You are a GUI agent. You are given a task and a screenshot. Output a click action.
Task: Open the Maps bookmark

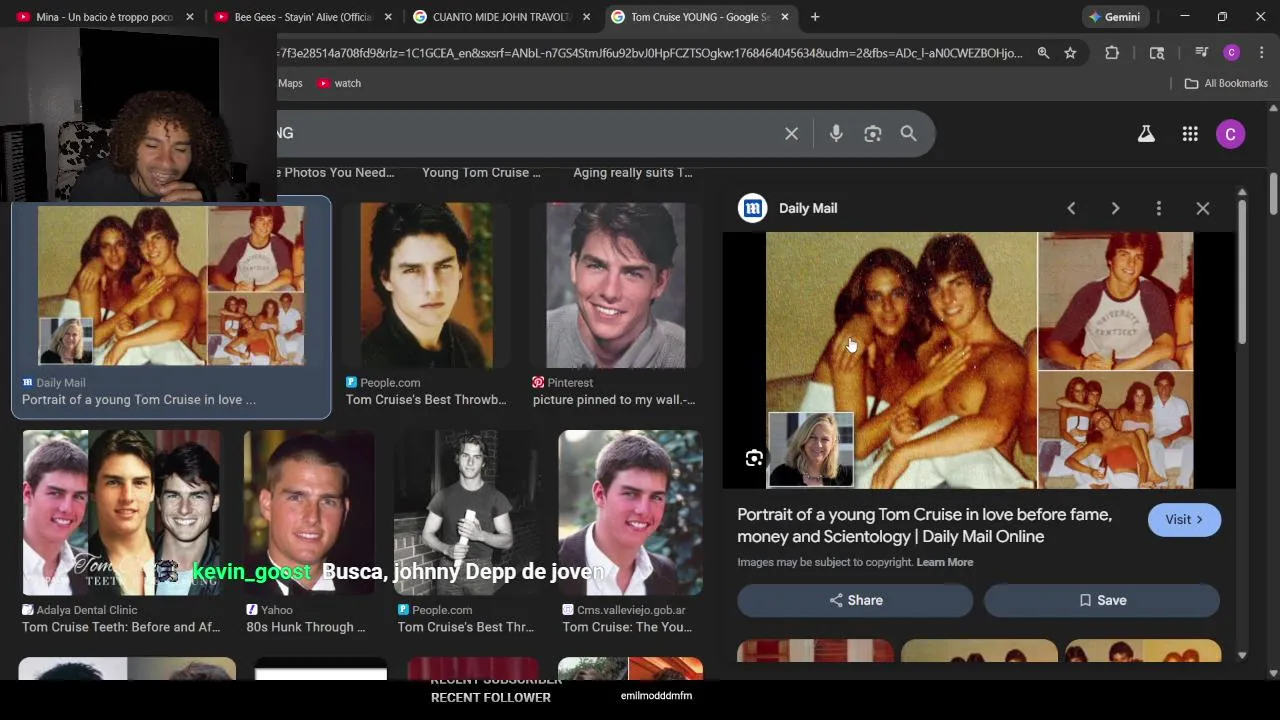tap(290, 83)
